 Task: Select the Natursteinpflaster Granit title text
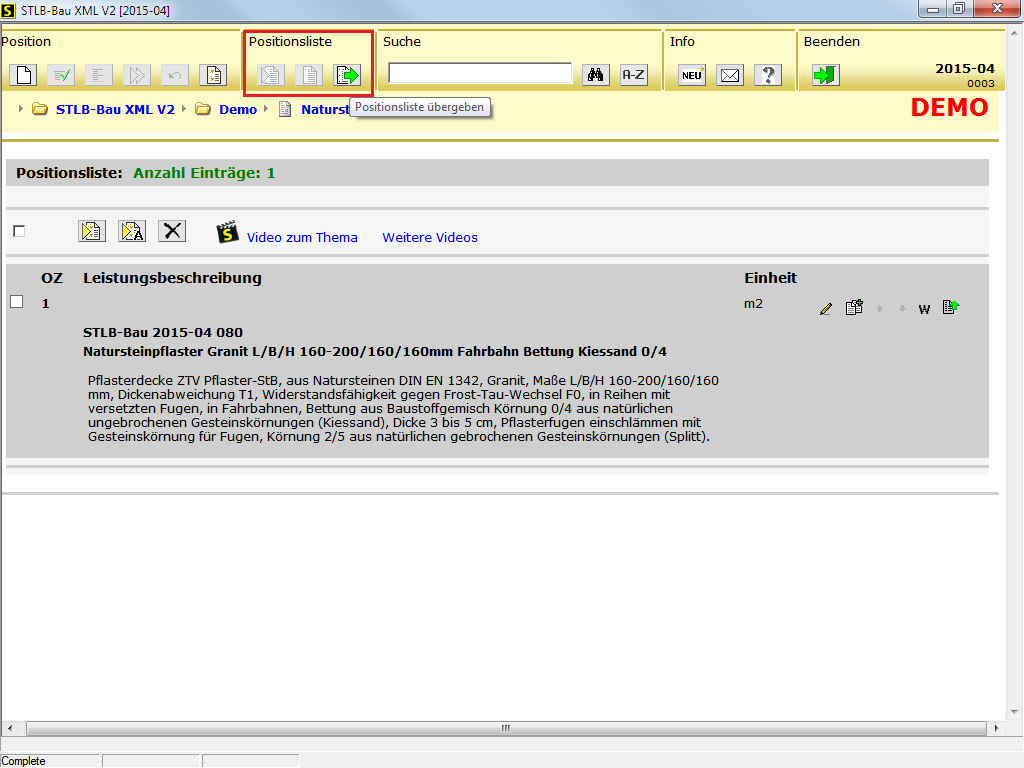(375, 351)
